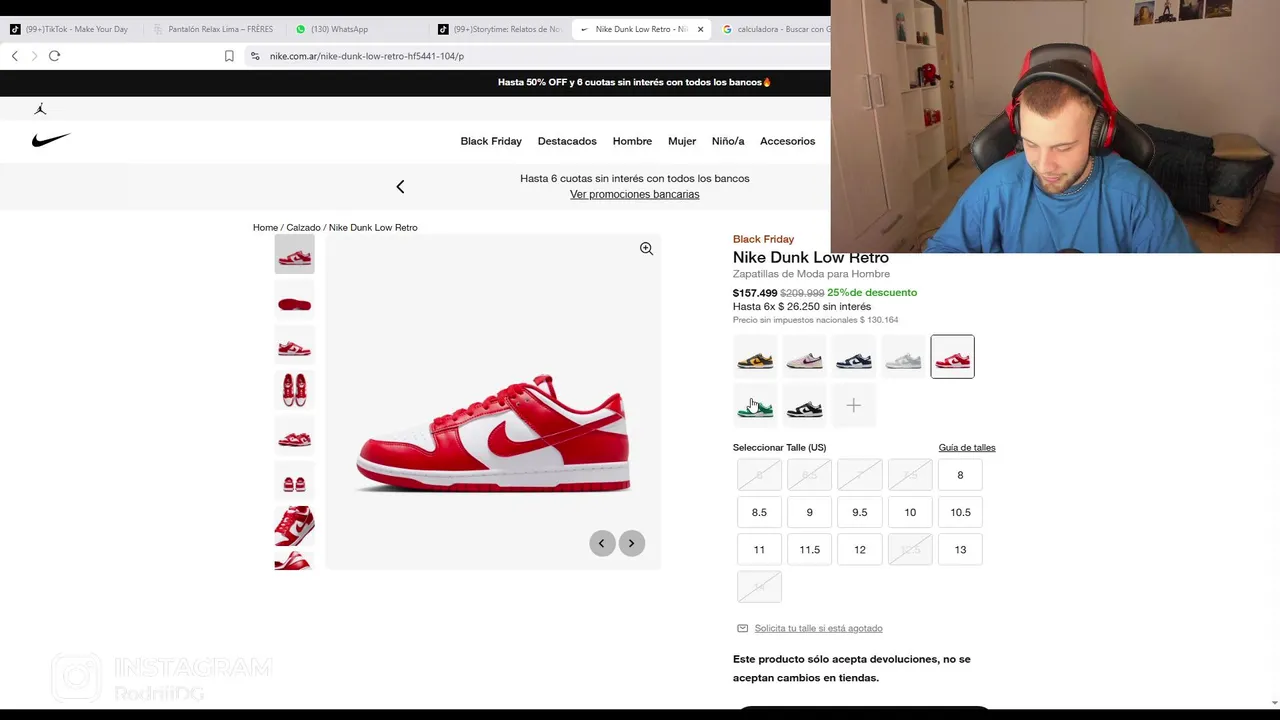Select the yellow-black Dunk colorway
1280x720 pixels.
[755, 357]
